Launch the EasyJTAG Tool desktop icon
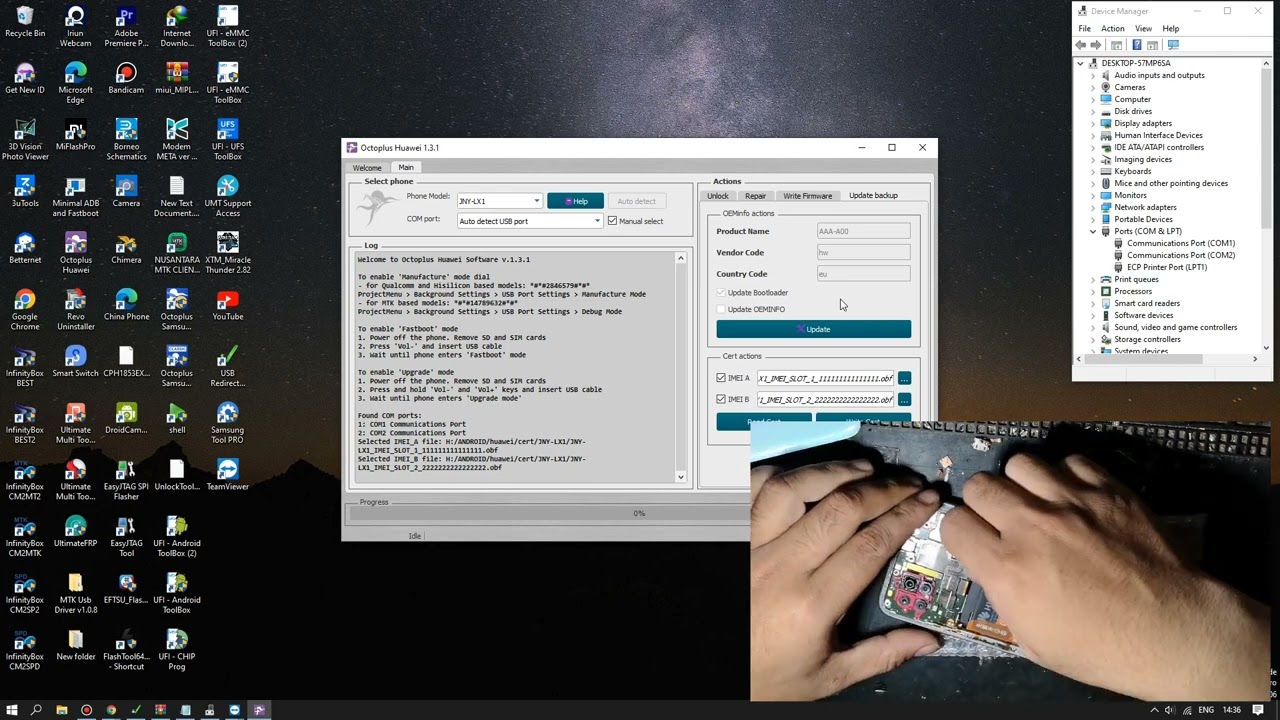 [126, 537]
